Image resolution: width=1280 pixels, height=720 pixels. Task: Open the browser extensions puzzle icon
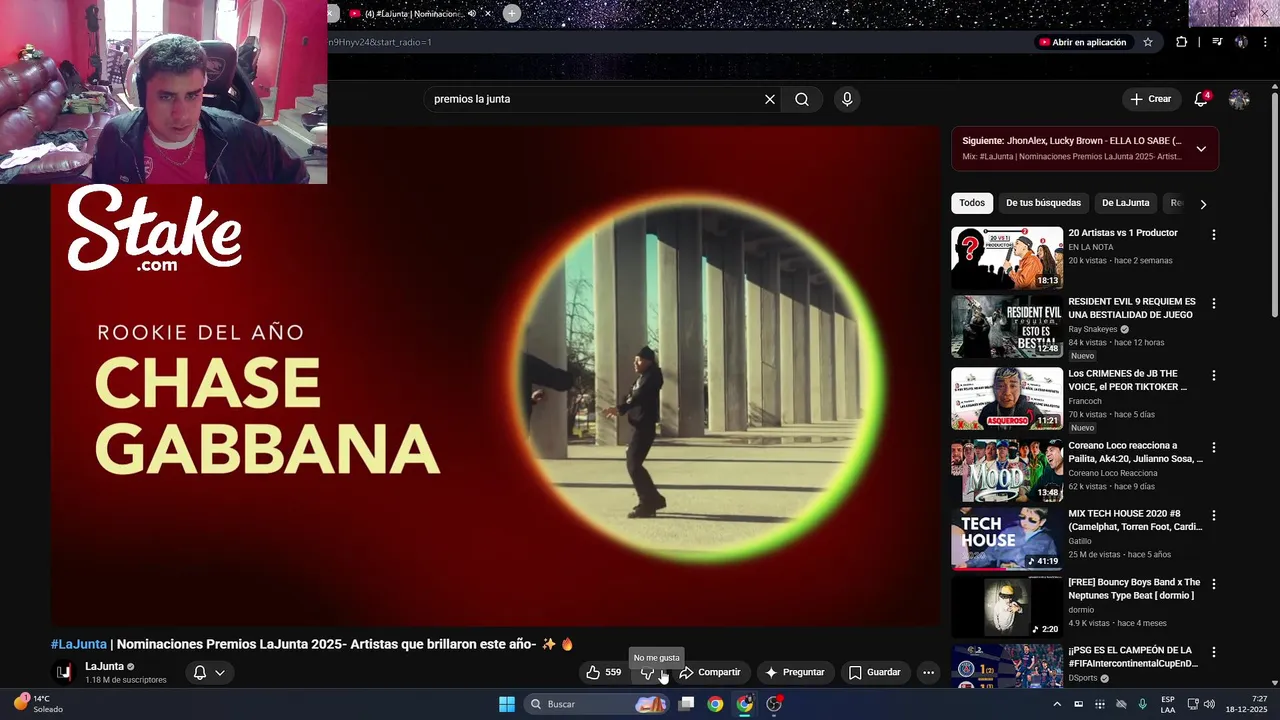(1181, 42)
